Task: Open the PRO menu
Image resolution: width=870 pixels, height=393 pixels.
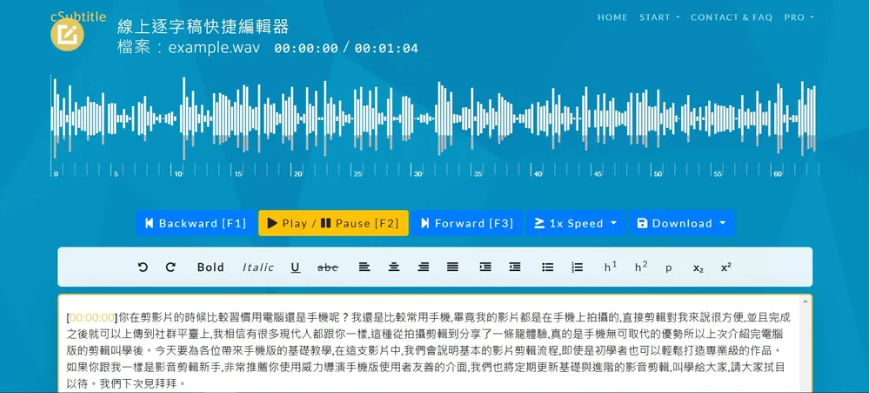Action: 799,17
